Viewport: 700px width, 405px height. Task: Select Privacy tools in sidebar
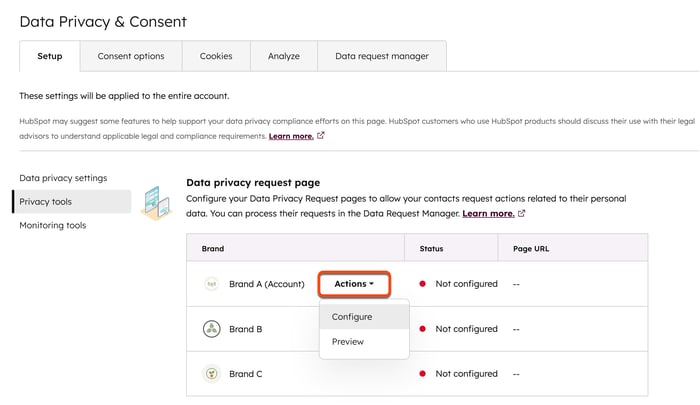coord(71,201)
